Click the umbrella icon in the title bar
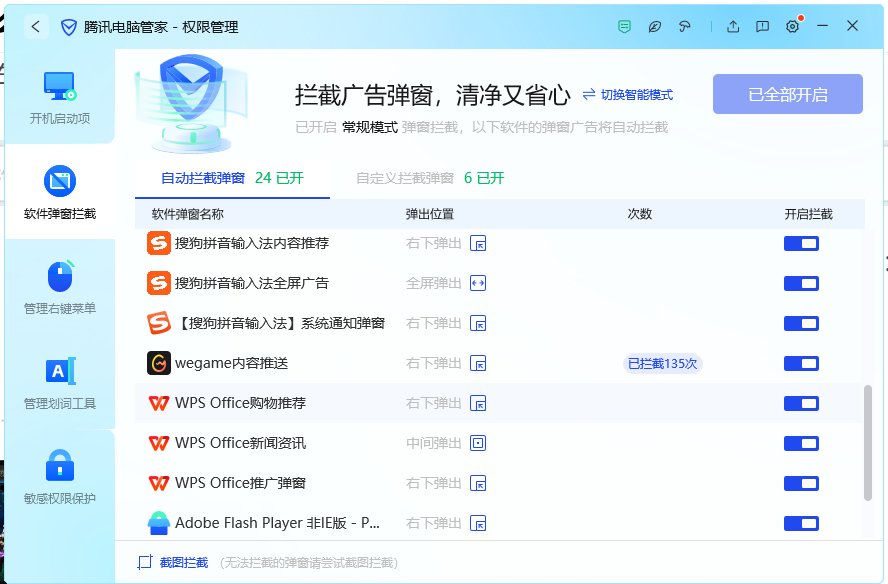The width and height of the screenshot is (888, 584). click(x=685, y=27)
